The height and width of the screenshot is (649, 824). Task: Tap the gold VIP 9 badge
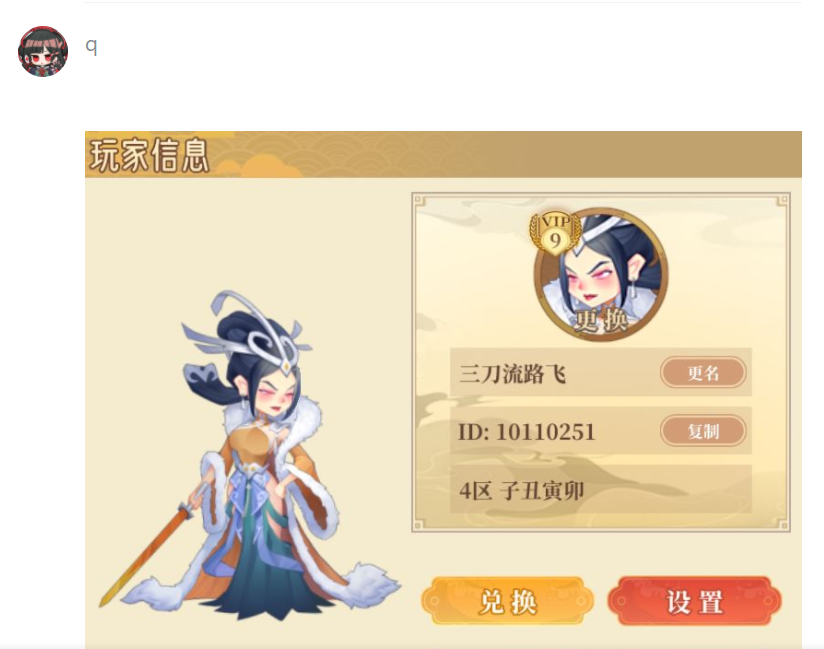pos(555,234)
